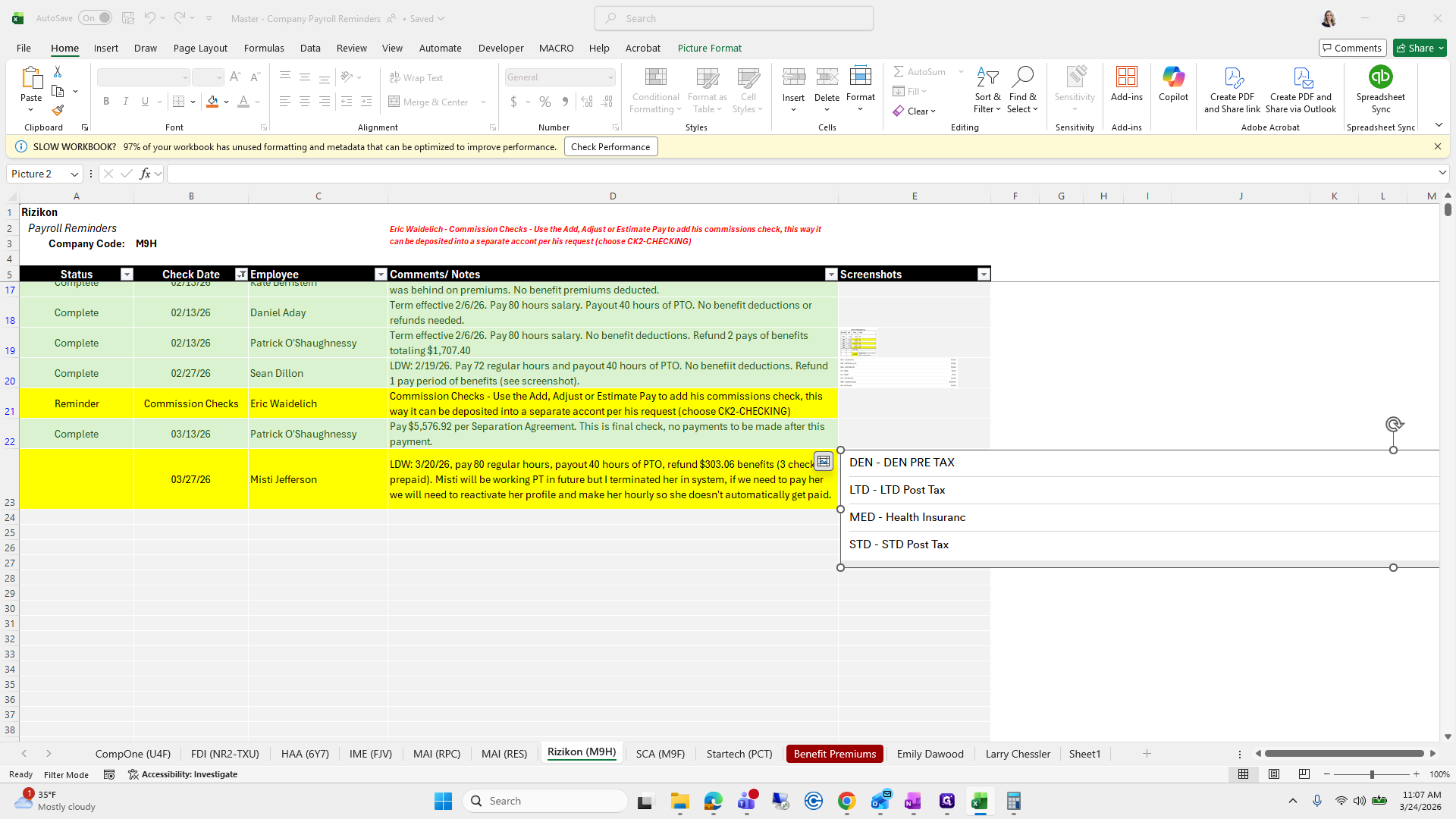The width and height of the screenshot is (1456, 819).
Task: Click the Spreadsheet Sync QuickBooks icon
Action: (x=1380, y=77)
